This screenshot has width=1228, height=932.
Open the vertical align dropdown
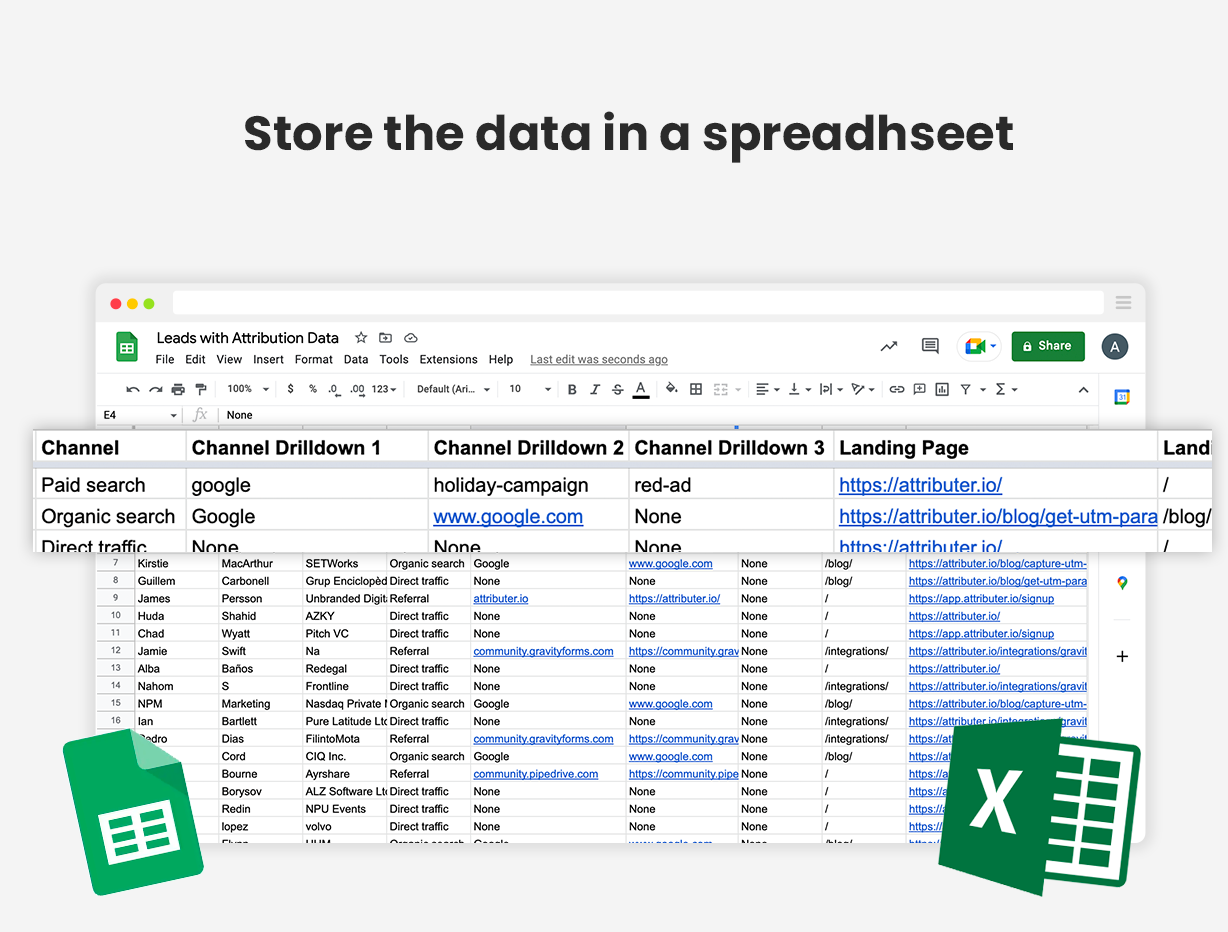click(799, 389)
